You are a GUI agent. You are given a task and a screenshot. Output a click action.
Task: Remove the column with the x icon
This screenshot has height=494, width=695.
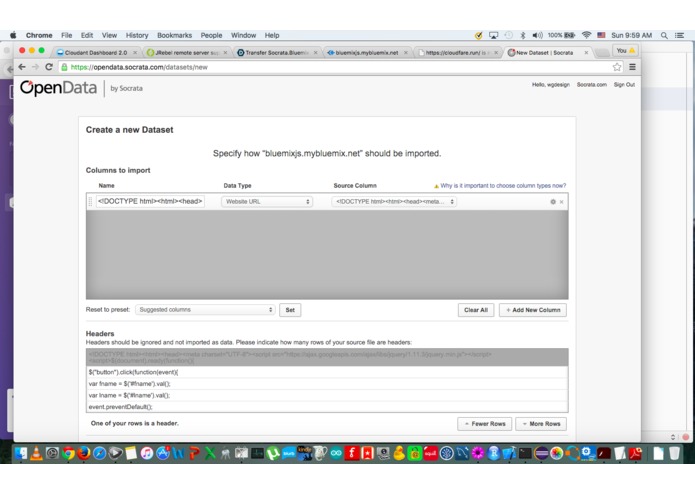562,202
